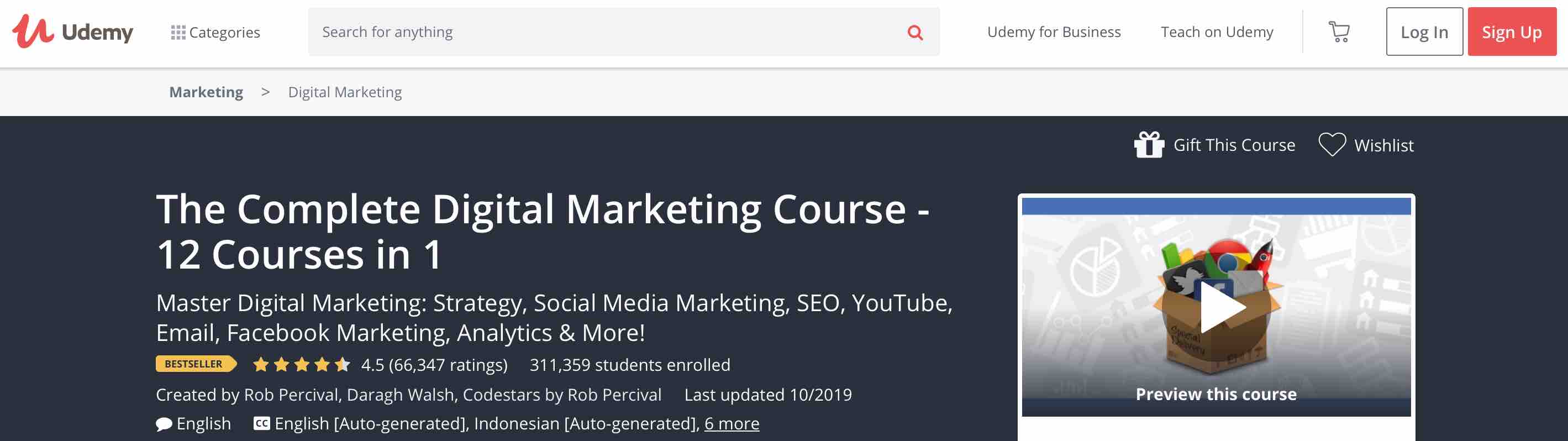Open Teach on Udemy link
This screenshot has height=441, width=1568.
1217,32
